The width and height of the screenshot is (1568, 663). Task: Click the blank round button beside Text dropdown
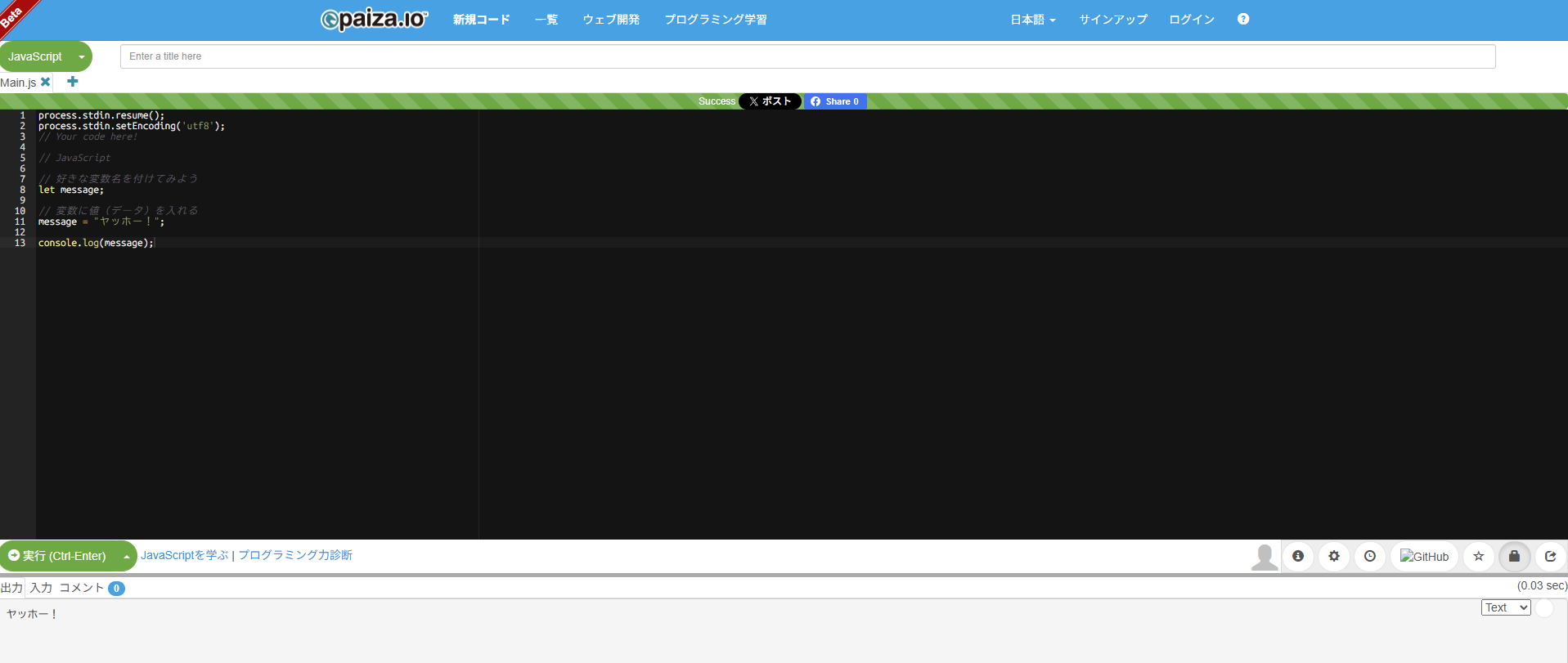pyautogui.click(x=1544, y=608)
